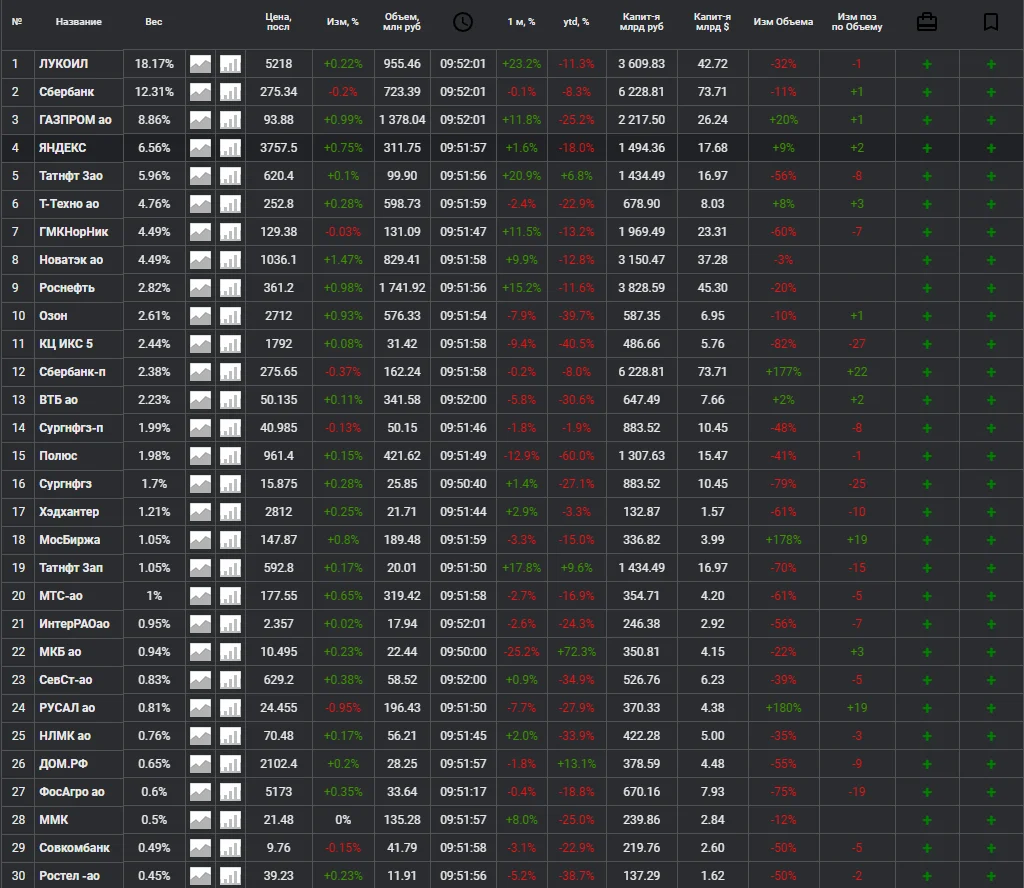Sort by Цена, посл column header
Viewport: 1024px width, 888px height.
coord(278,22)
